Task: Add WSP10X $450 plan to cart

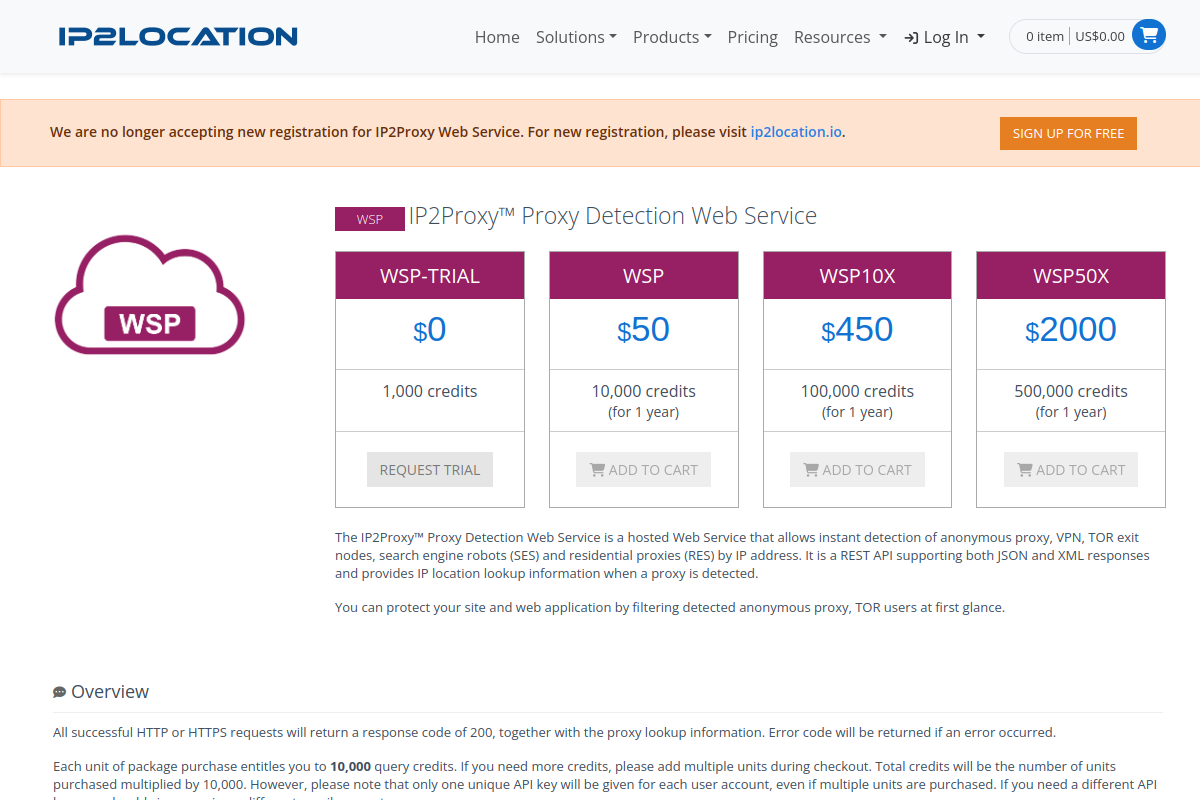Action: point(857,470)
